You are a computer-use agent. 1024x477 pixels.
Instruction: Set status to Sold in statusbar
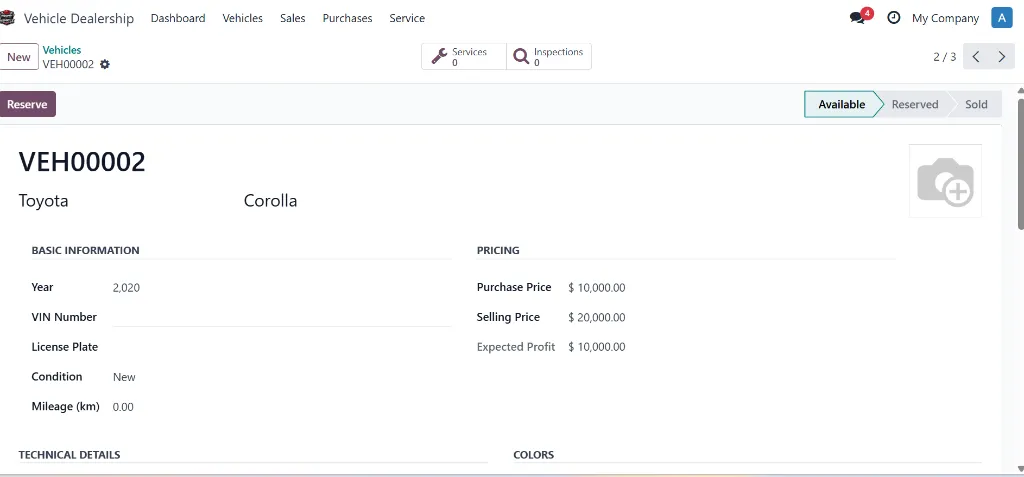(976, 105)
